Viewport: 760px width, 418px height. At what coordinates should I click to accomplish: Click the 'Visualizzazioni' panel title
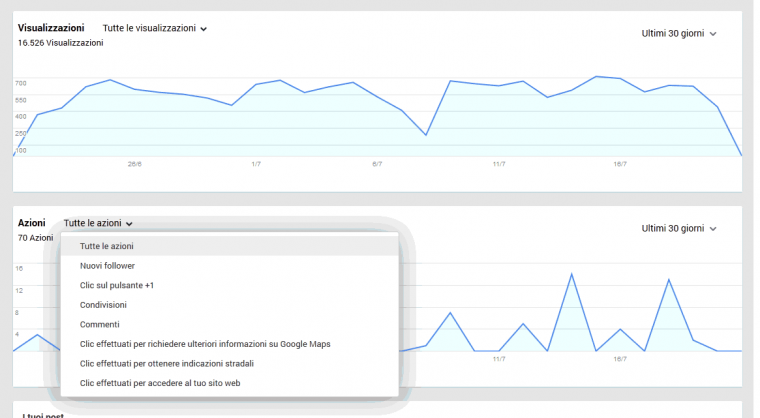[51, 28]
